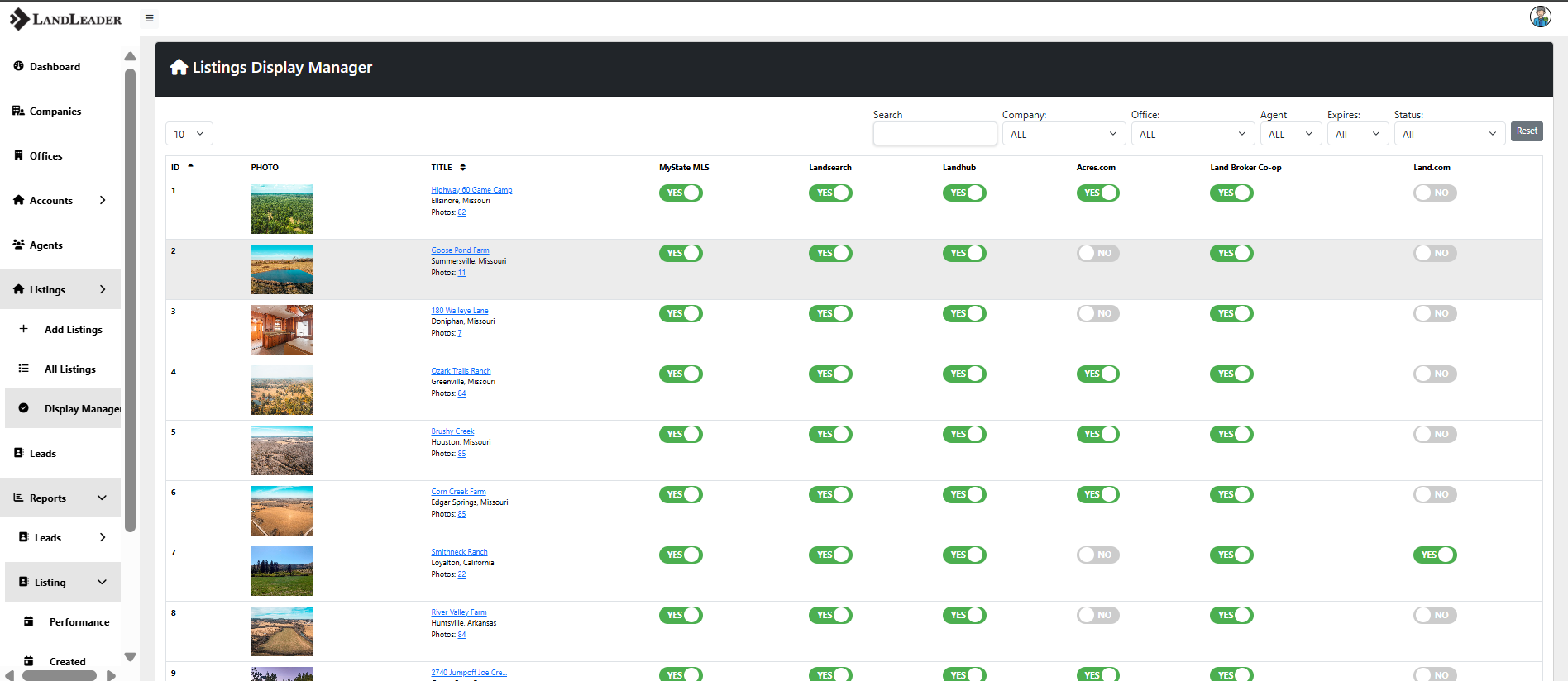The width and height of the screenshot is (1568, 681).
Task: Open the photos count link for Ozark Trails Ranch
Action: click(x=461, y=393)
